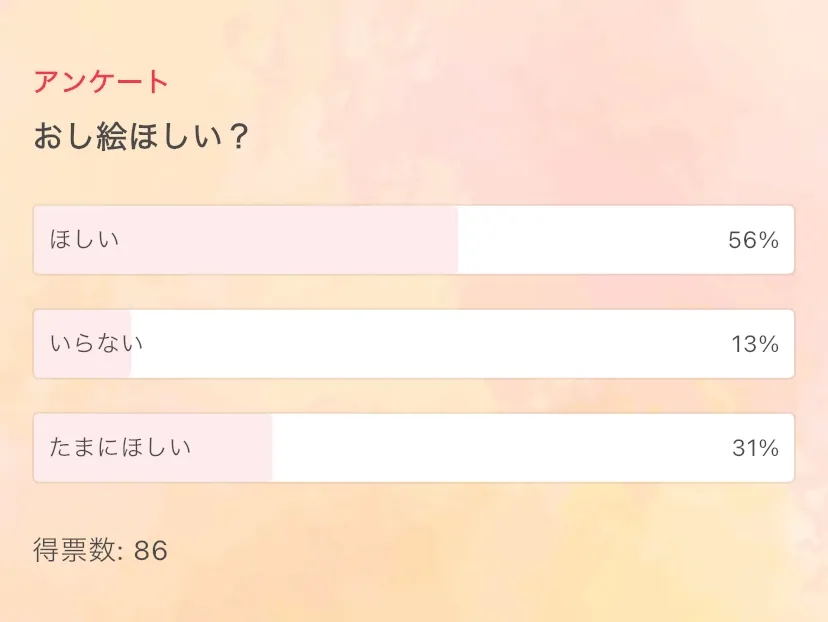Click the question mark ending the poll question

pyautogui.click(x=237, y=137)
